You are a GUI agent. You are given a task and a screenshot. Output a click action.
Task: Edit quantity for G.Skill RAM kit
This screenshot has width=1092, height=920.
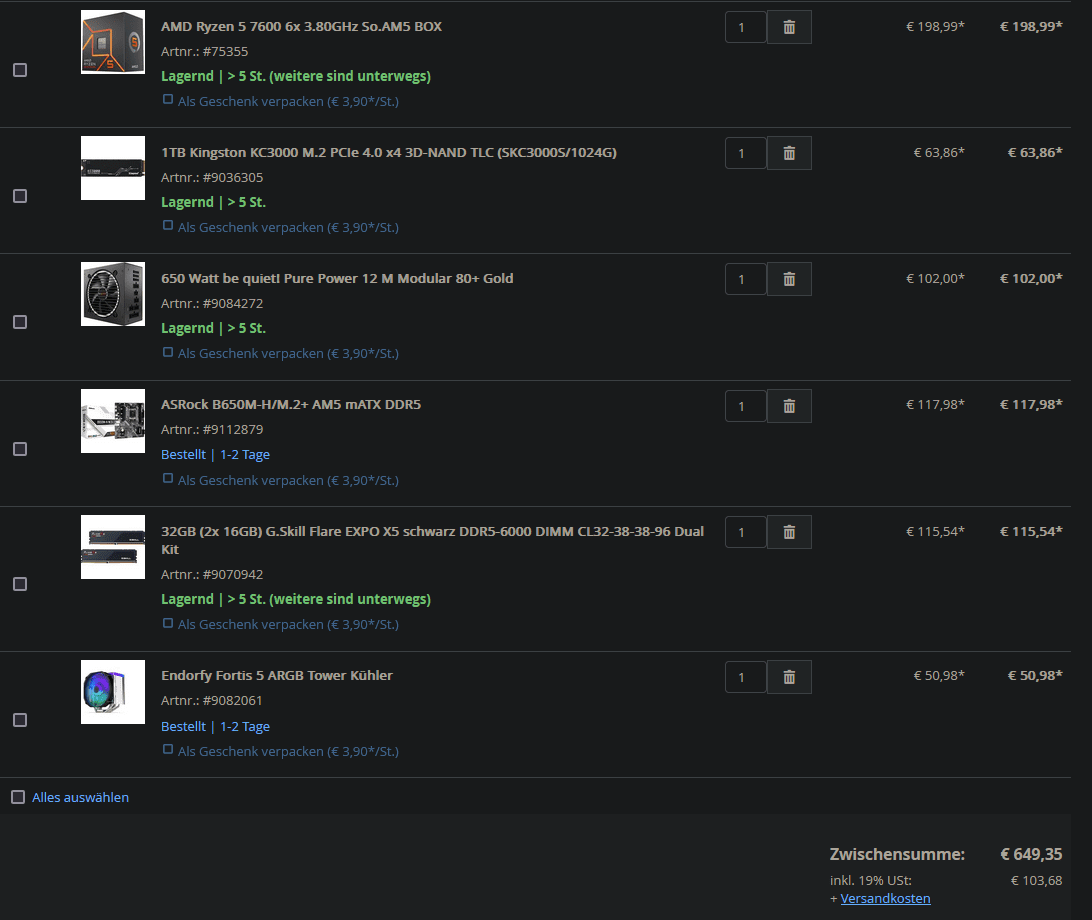(x=746, y=532)
